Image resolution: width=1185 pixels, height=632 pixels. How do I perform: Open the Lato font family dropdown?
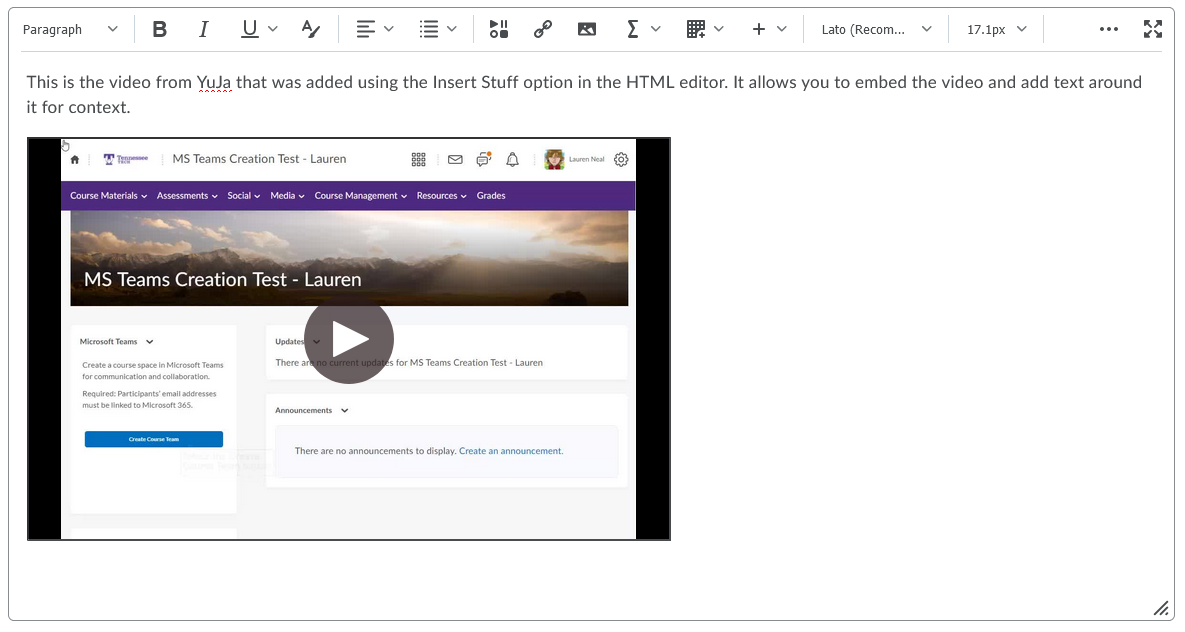coord(876,29)
